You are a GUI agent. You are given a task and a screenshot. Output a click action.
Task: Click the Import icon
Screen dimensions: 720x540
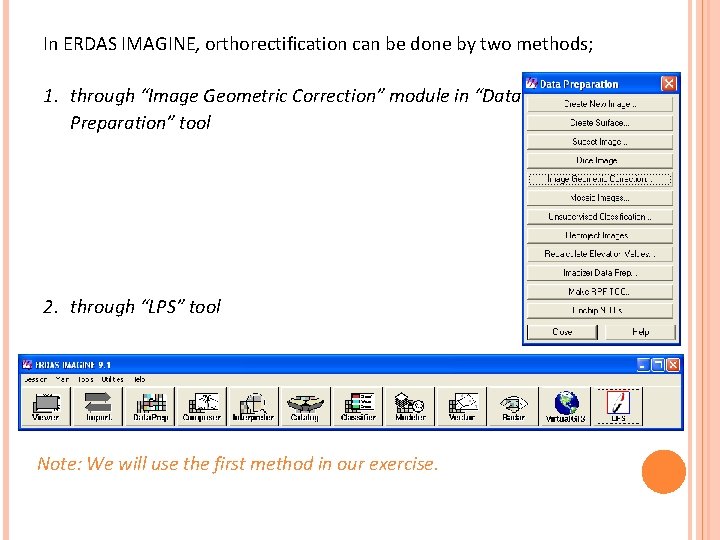pos(98,406)
